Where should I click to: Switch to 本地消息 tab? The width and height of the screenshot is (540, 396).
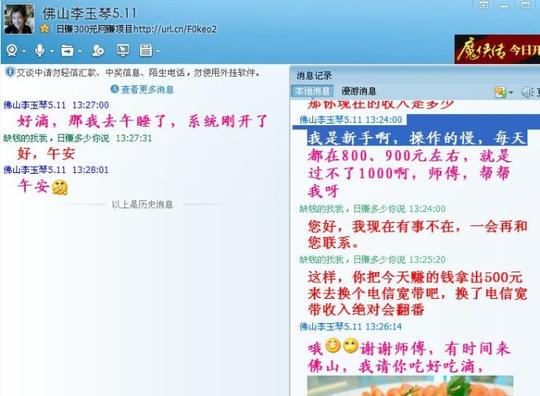coord(313,91)
